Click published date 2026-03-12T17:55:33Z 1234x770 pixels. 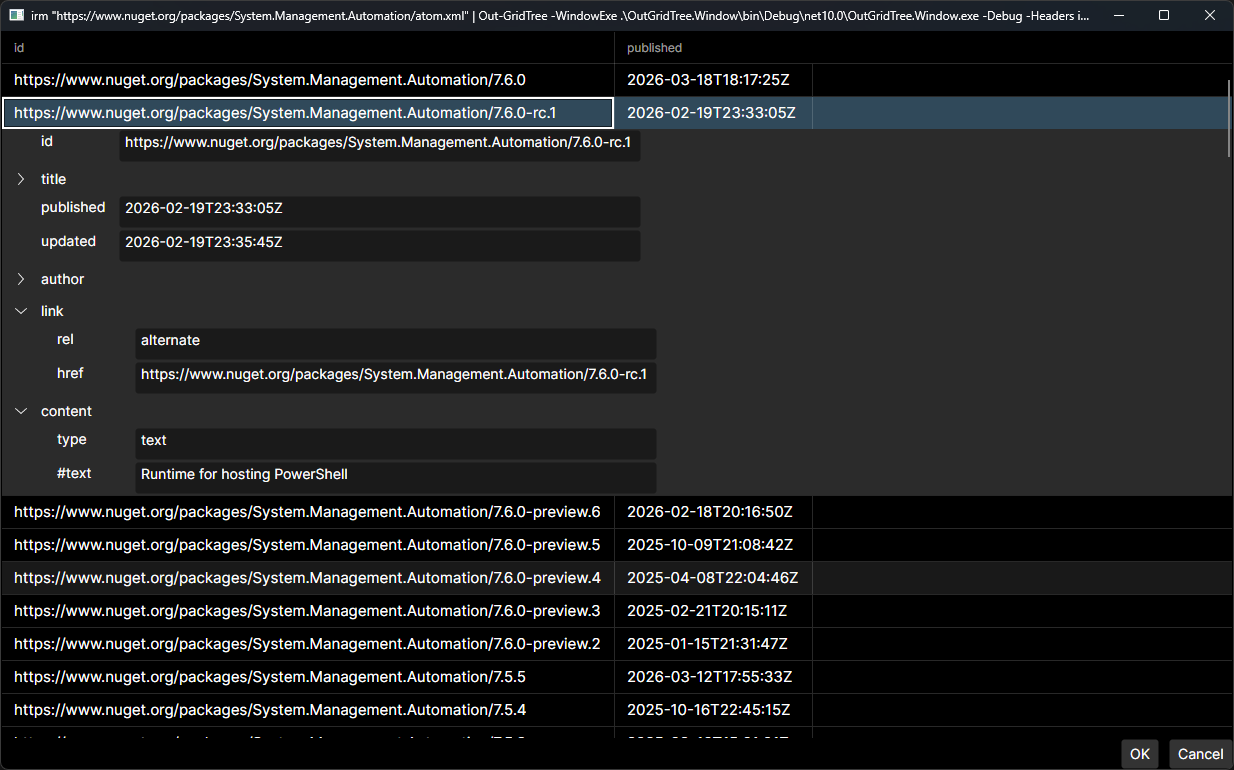709,677
